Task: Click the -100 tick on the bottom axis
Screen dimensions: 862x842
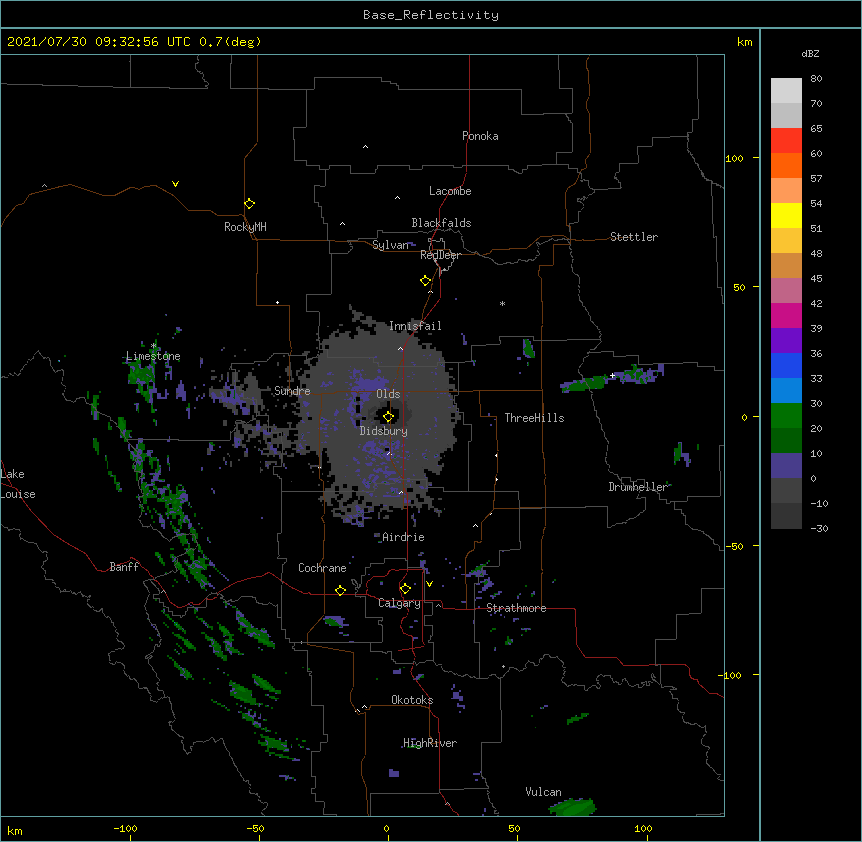Action: click(x=125, y=828)
